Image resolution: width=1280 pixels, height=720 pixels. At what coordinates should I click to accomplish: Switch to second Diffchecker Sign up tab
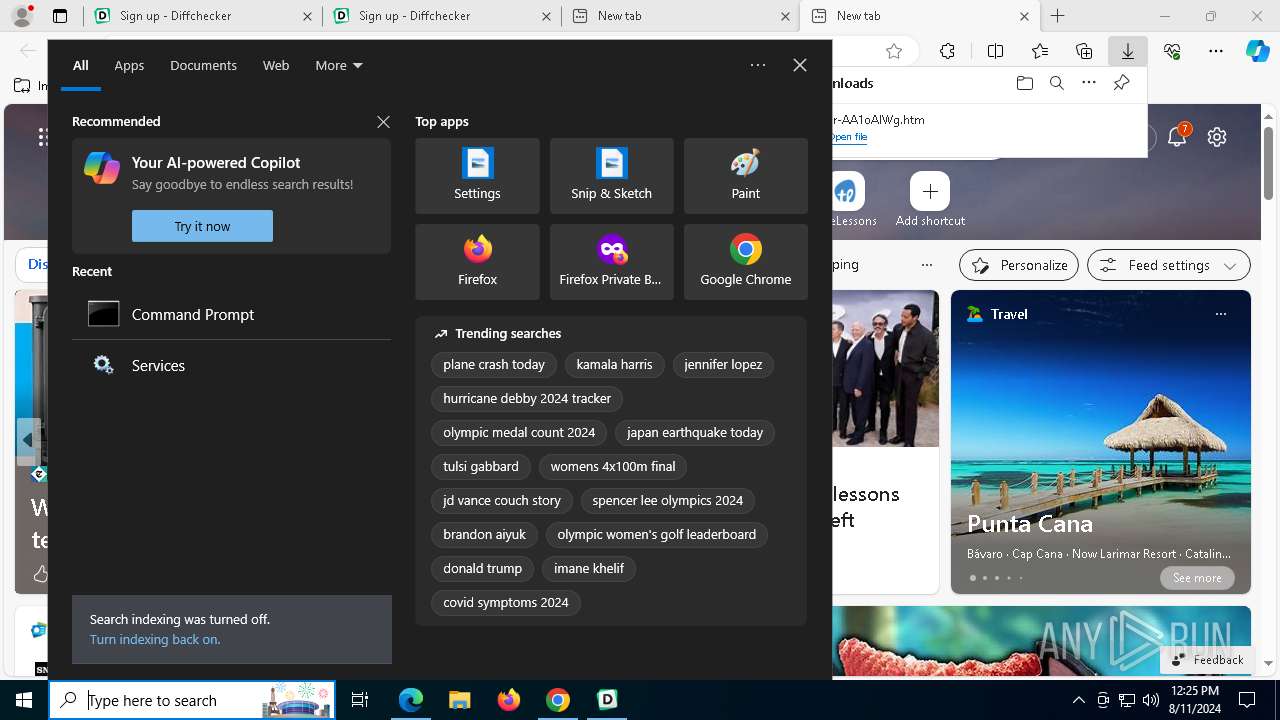click(x=440, y=16)
